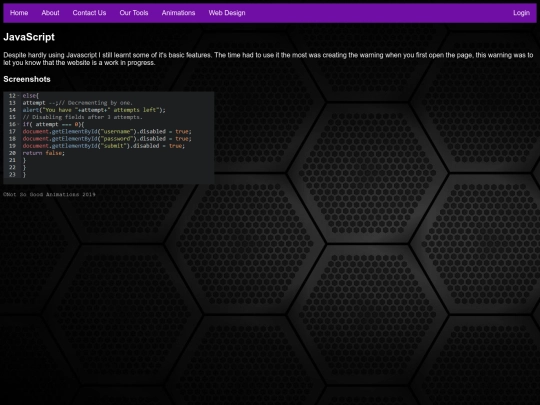Go to the Home page
540x405 pixels.
tap(19, 13)
